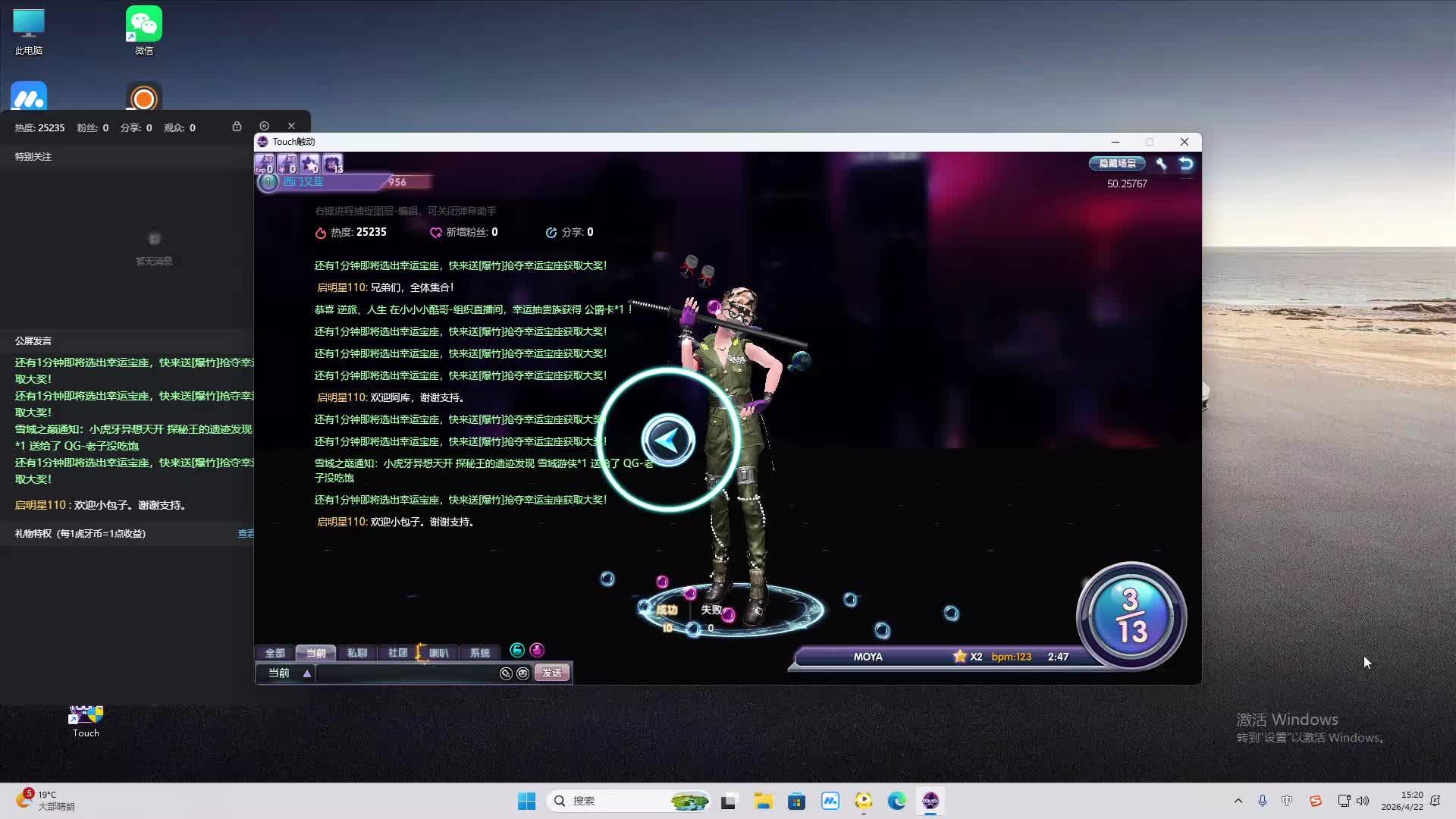The width and height of the screenshot is (1456, 819).
Task: Click the 查看 link in gift privilege row
Action: 246,534
